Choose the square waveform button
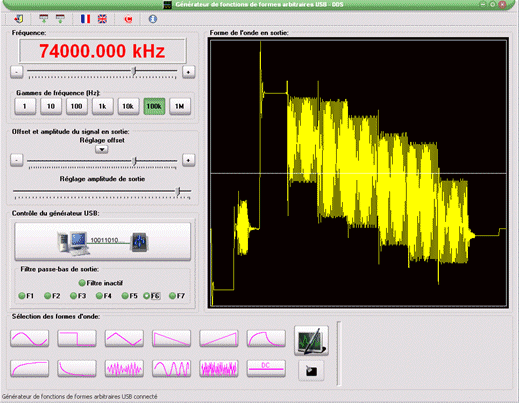Image resolution: width=520 pixels, height=404 pixels. [x=77, y=338]
